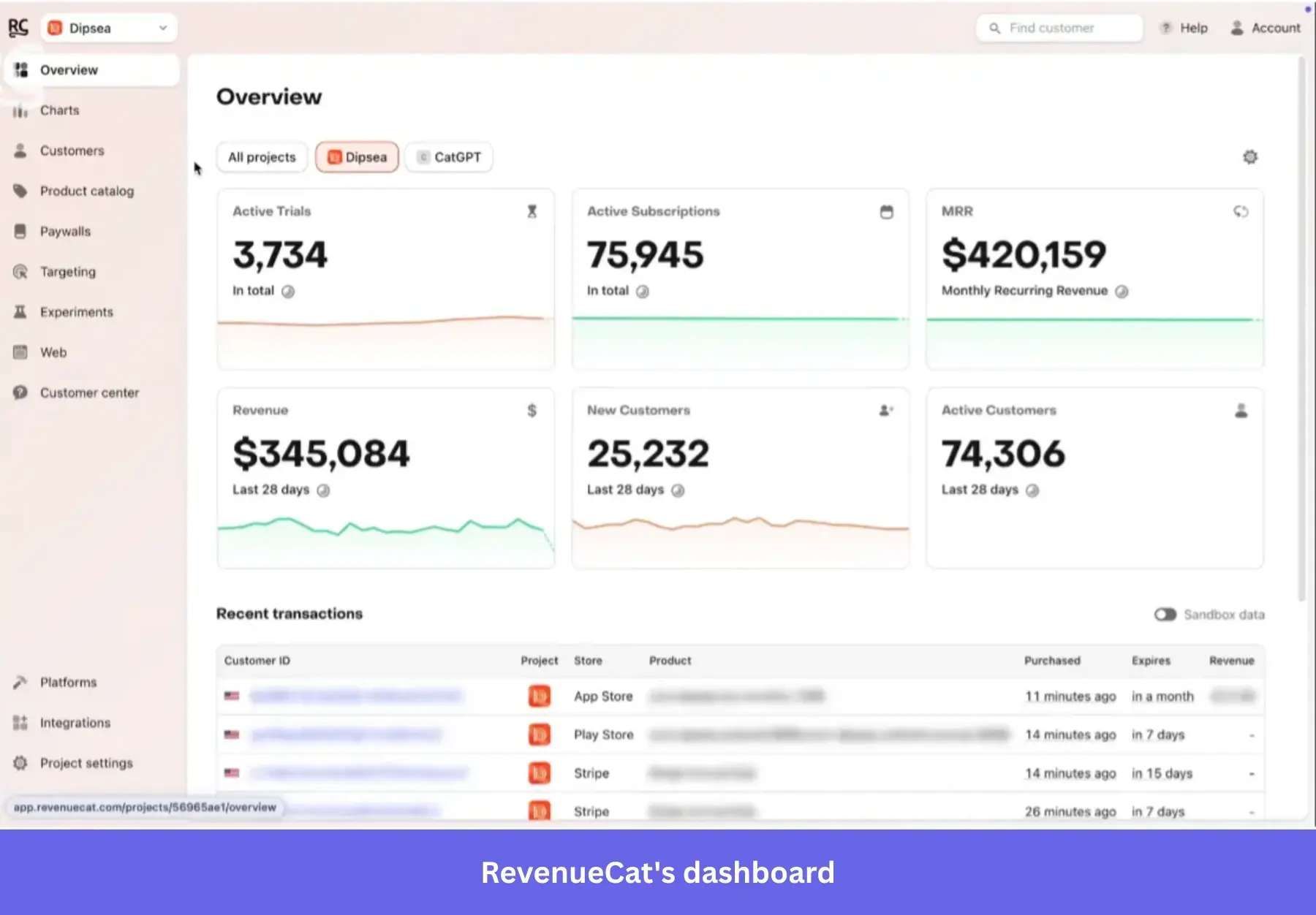
Task: Click 'in 15 days' expires cell
Action: coord(1162,773)
